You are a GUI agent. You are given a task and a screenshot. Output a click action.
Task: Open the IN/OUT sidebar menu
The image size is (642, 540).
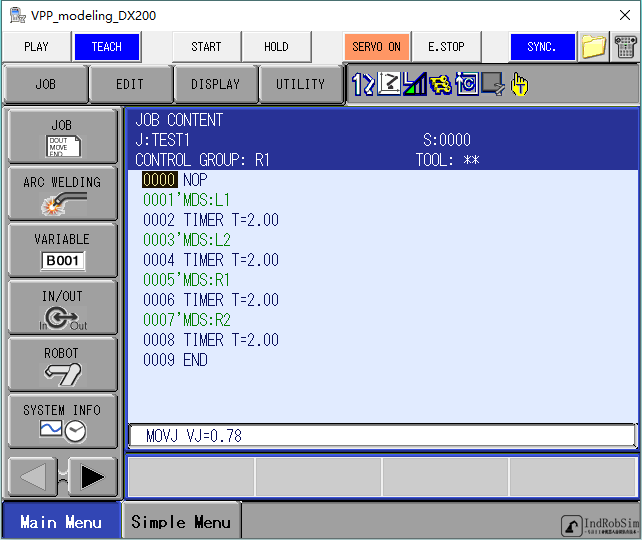tap(62, 307)
